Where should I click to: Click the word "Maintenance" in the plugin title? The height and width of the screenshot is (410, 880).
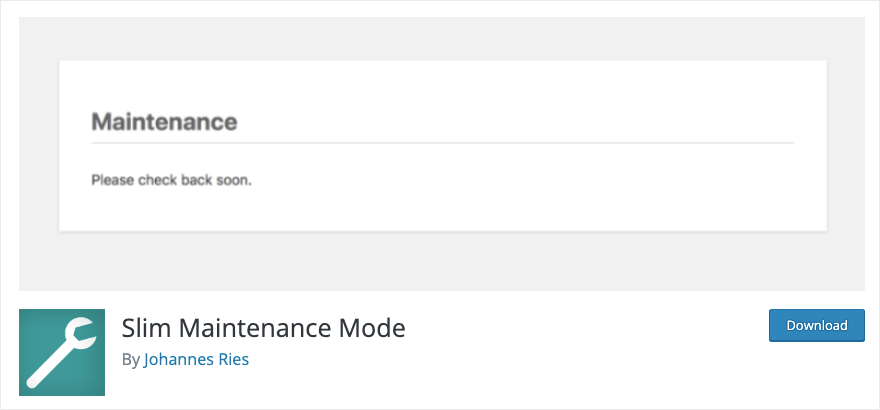click(256, 328)
